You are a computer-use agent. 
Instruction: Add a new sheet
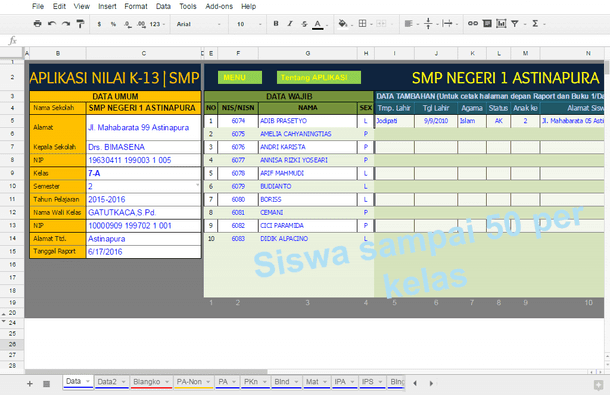[x=30, y=384]
